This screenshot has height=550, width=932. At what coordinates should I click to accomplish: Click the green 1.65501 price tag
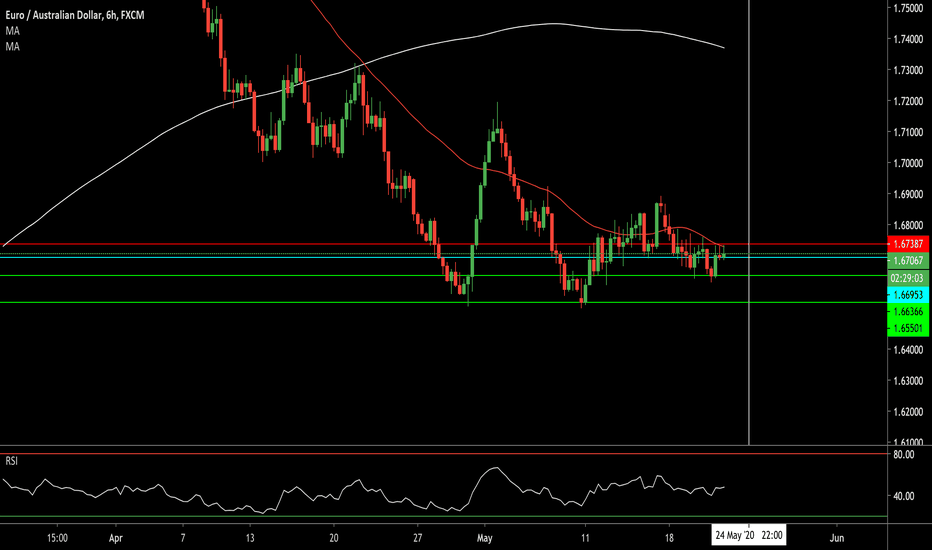tap(908, 328)
